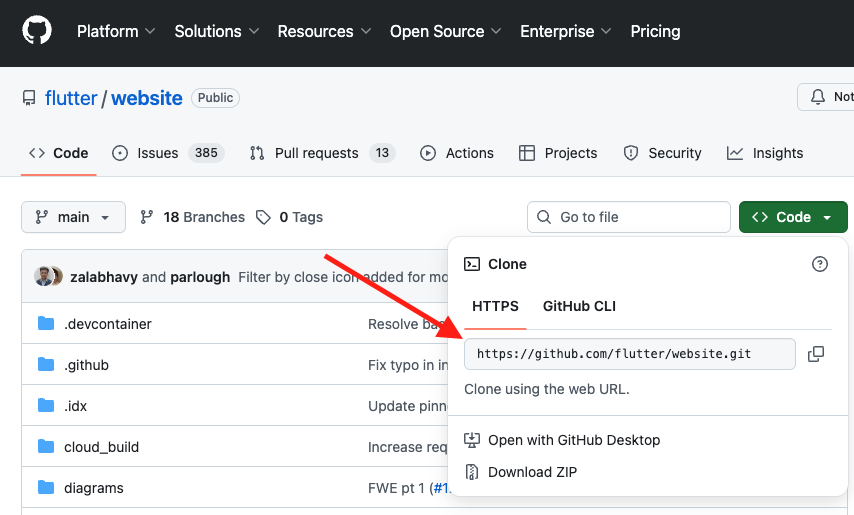This screenshot has width=854, height=515.
Task: Open the website repository link
Action: [147, 98]
